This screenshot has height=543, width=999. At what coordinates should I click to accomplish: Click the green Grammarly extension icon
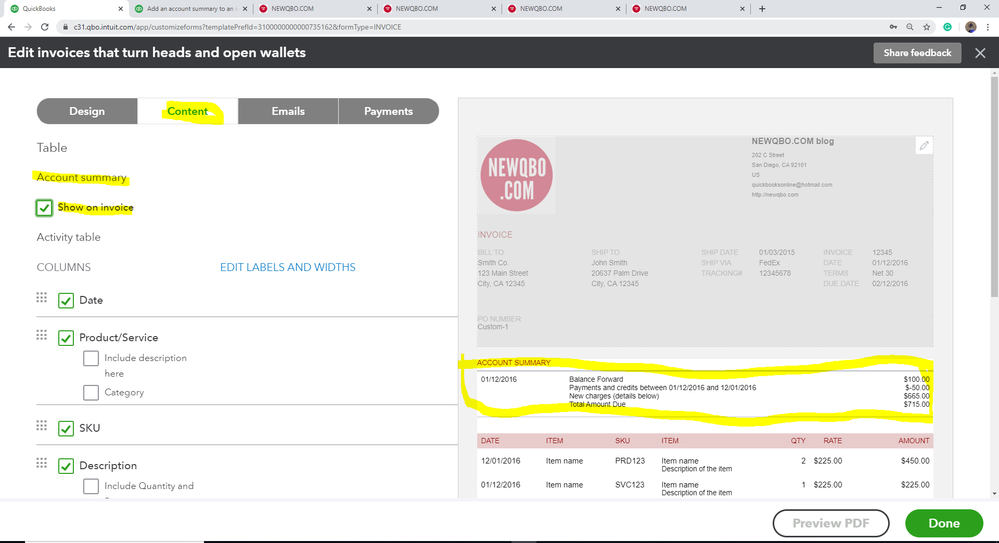click(x=947, y=27)
